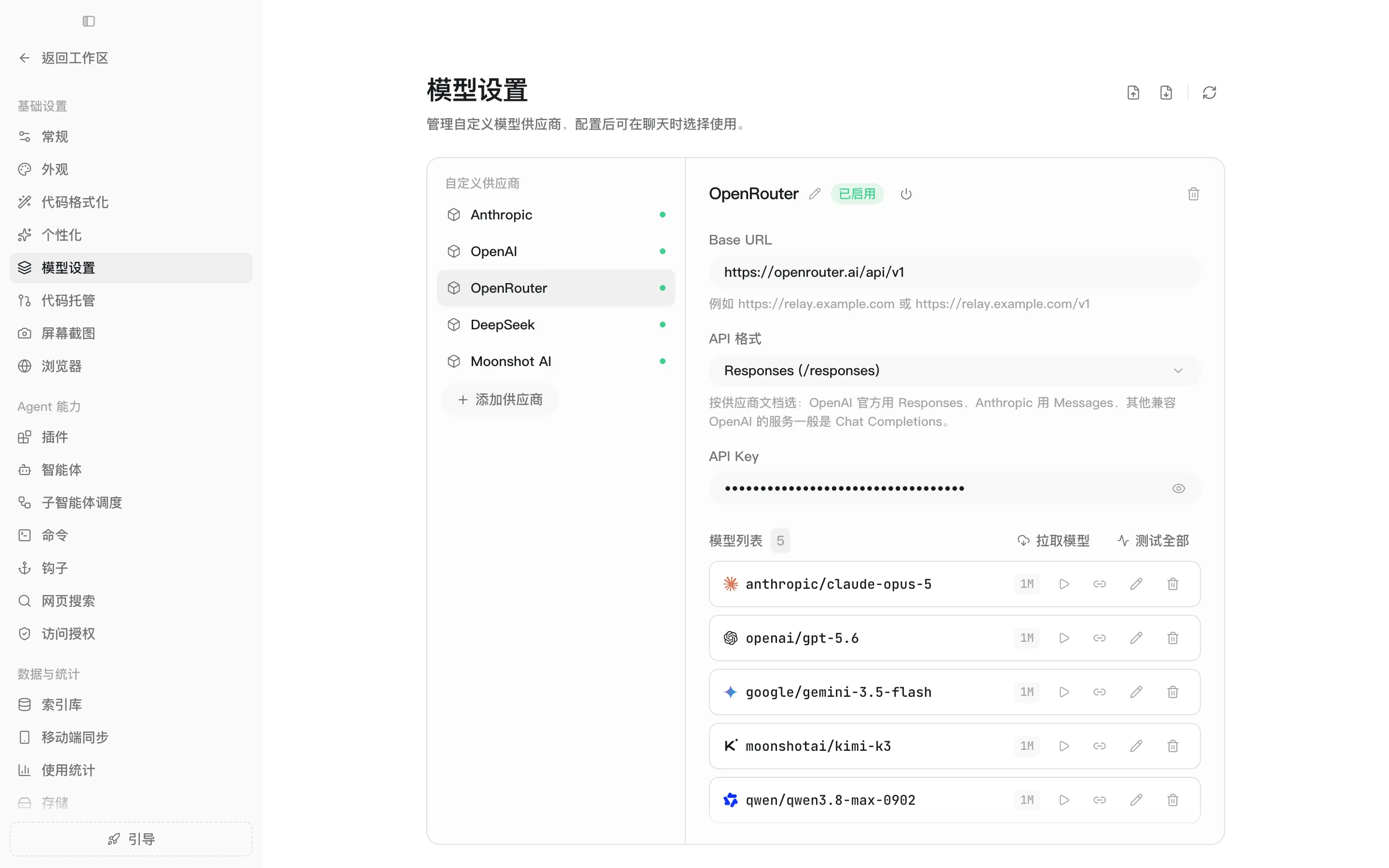Select the Anthropic provider
The height and width of the screenshot is (868, 1389).
point(556,215)
